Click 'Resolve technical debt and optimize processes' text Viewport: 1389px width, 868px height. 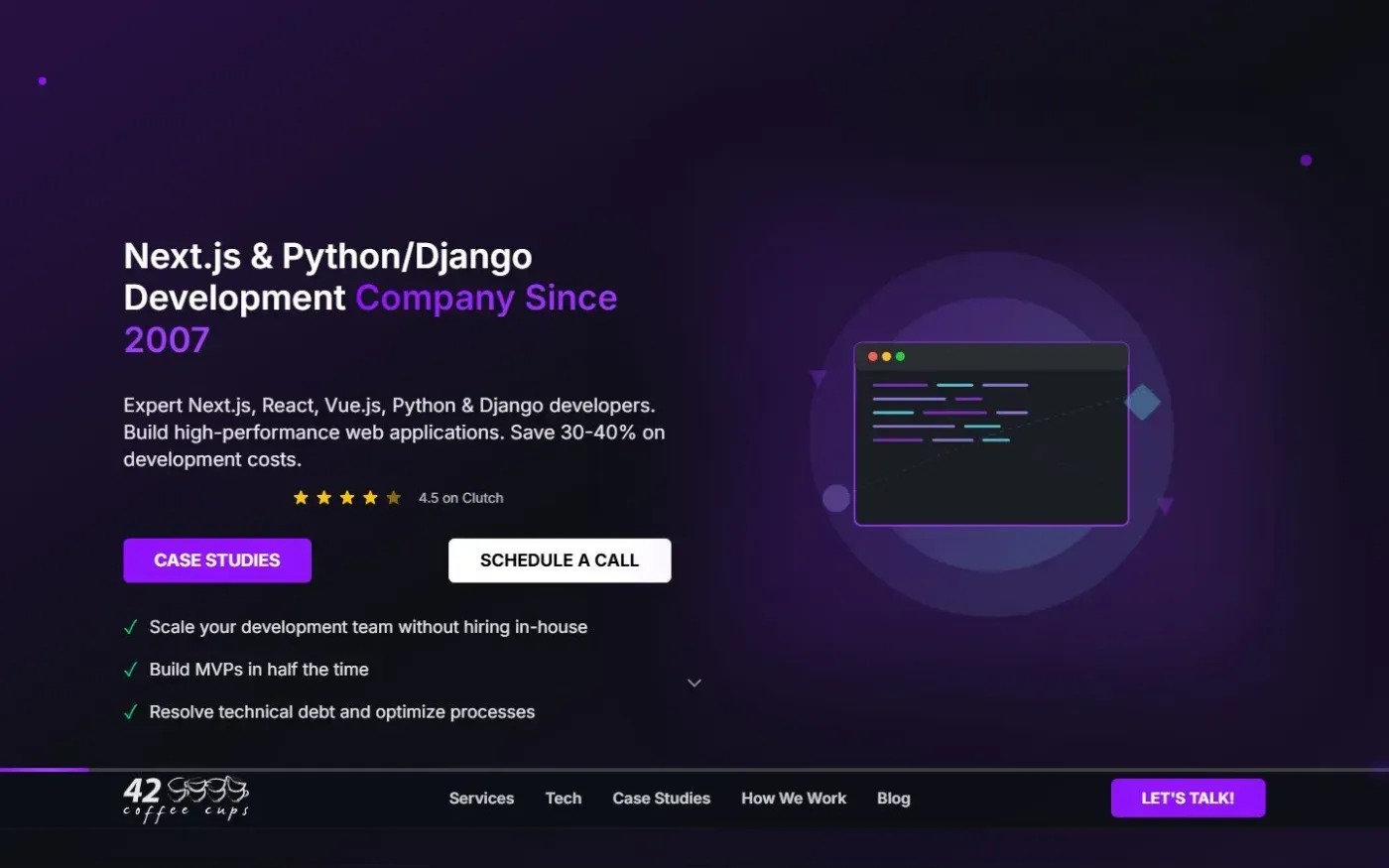(x=342, y=712)
